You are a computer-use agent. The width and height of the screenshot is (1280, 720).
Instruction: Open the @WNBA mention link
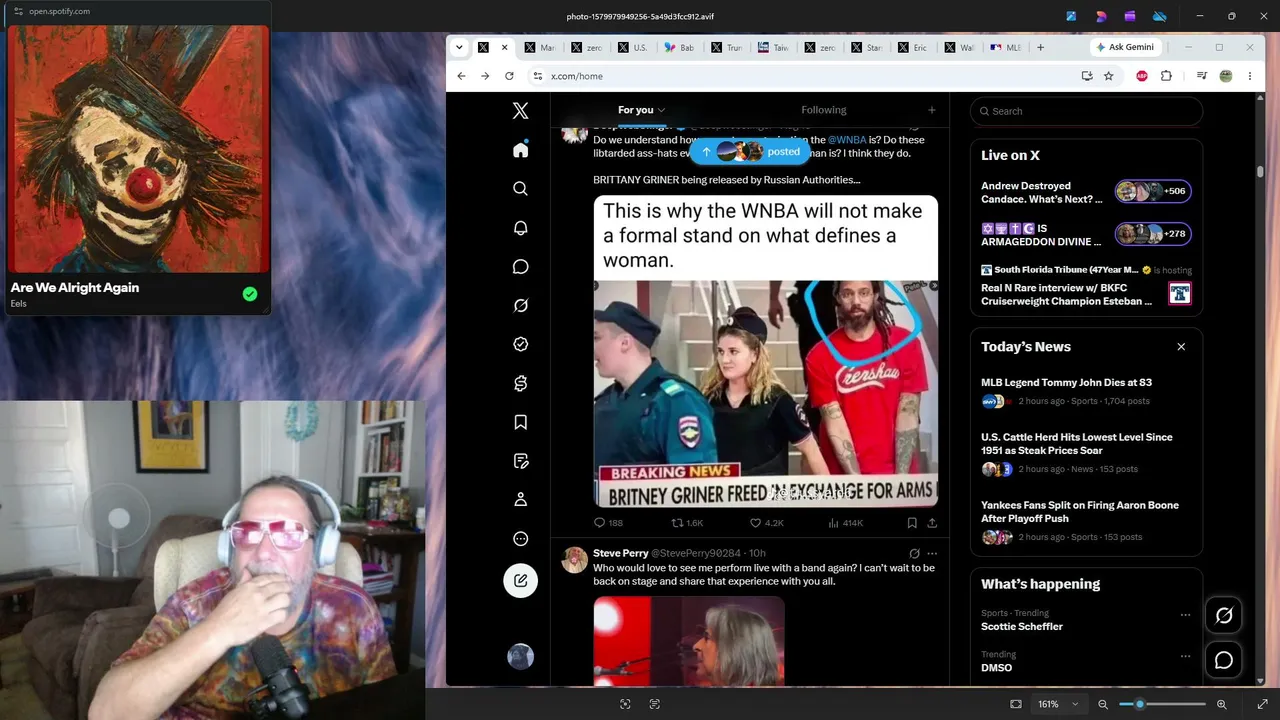[x=847, y=140]
